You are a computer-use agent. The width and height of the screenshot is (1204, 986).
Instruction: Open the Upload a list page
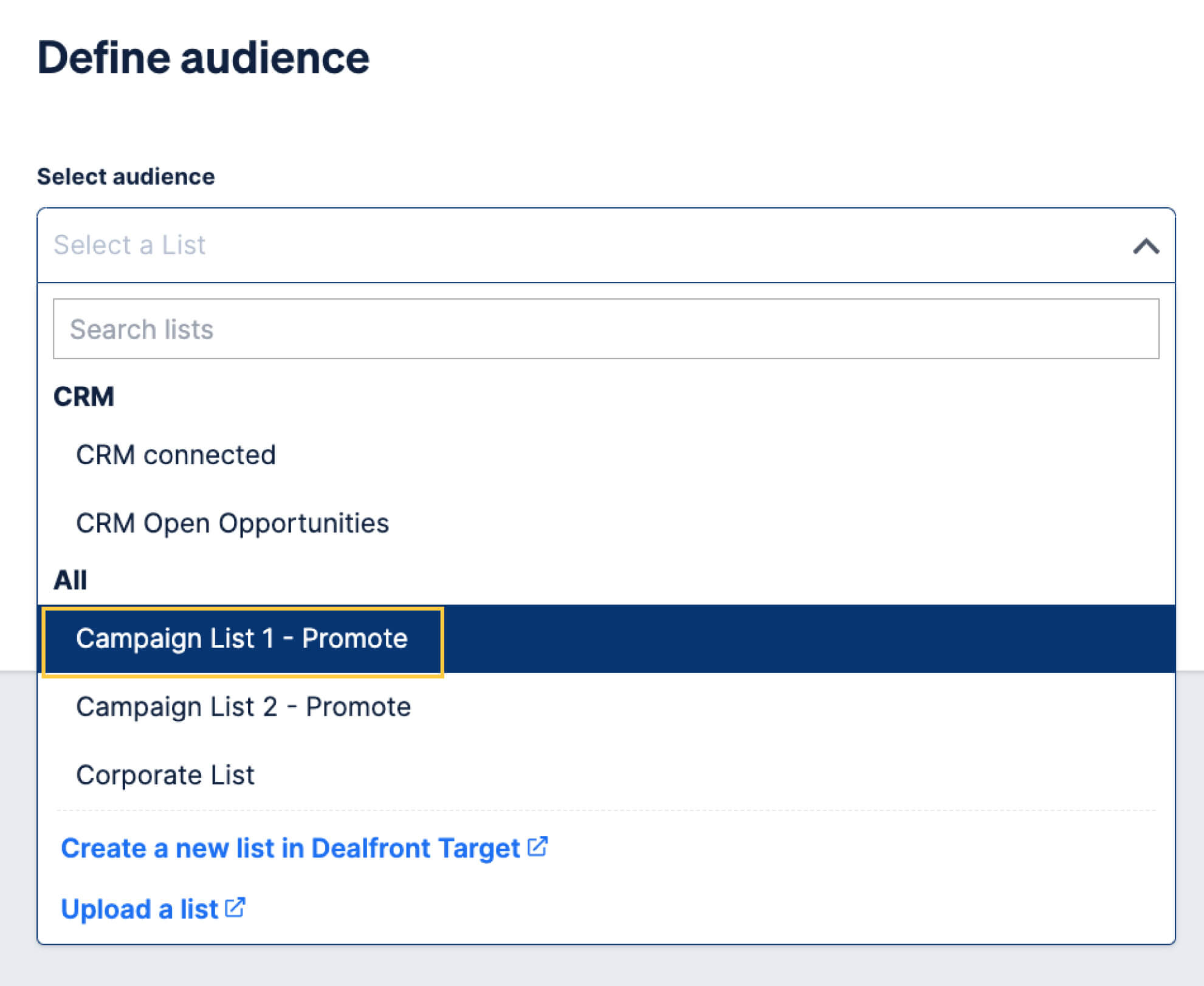pos(139,908)
